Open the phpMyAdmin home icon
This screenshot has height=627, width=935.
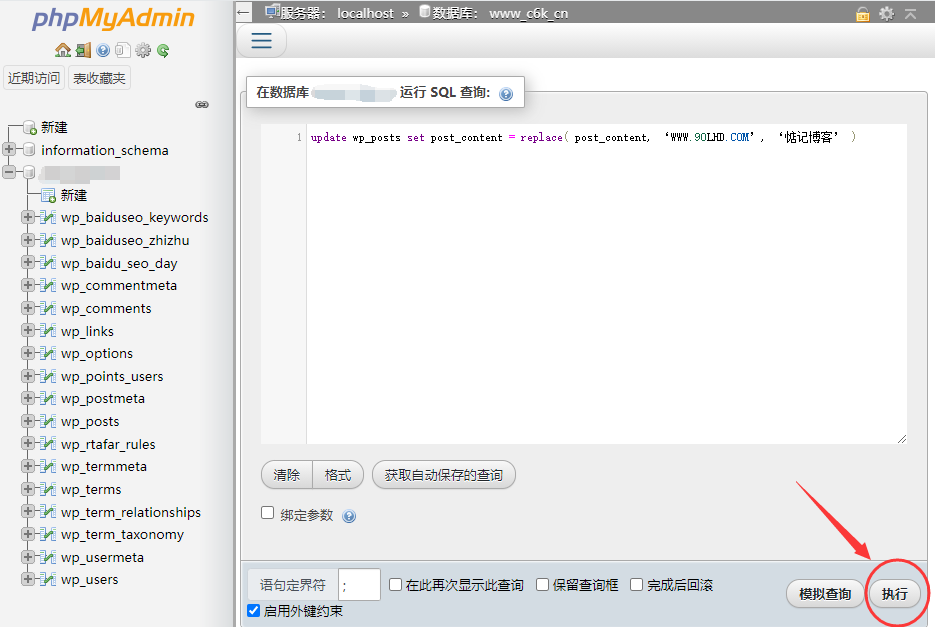(63, 50)
